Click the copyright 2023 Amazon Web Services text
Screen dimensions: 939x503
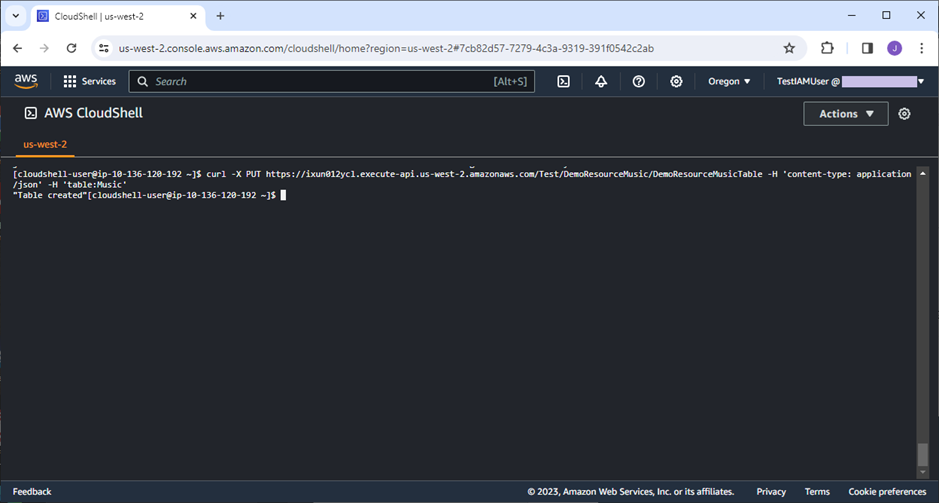click(x=631, y=492)
